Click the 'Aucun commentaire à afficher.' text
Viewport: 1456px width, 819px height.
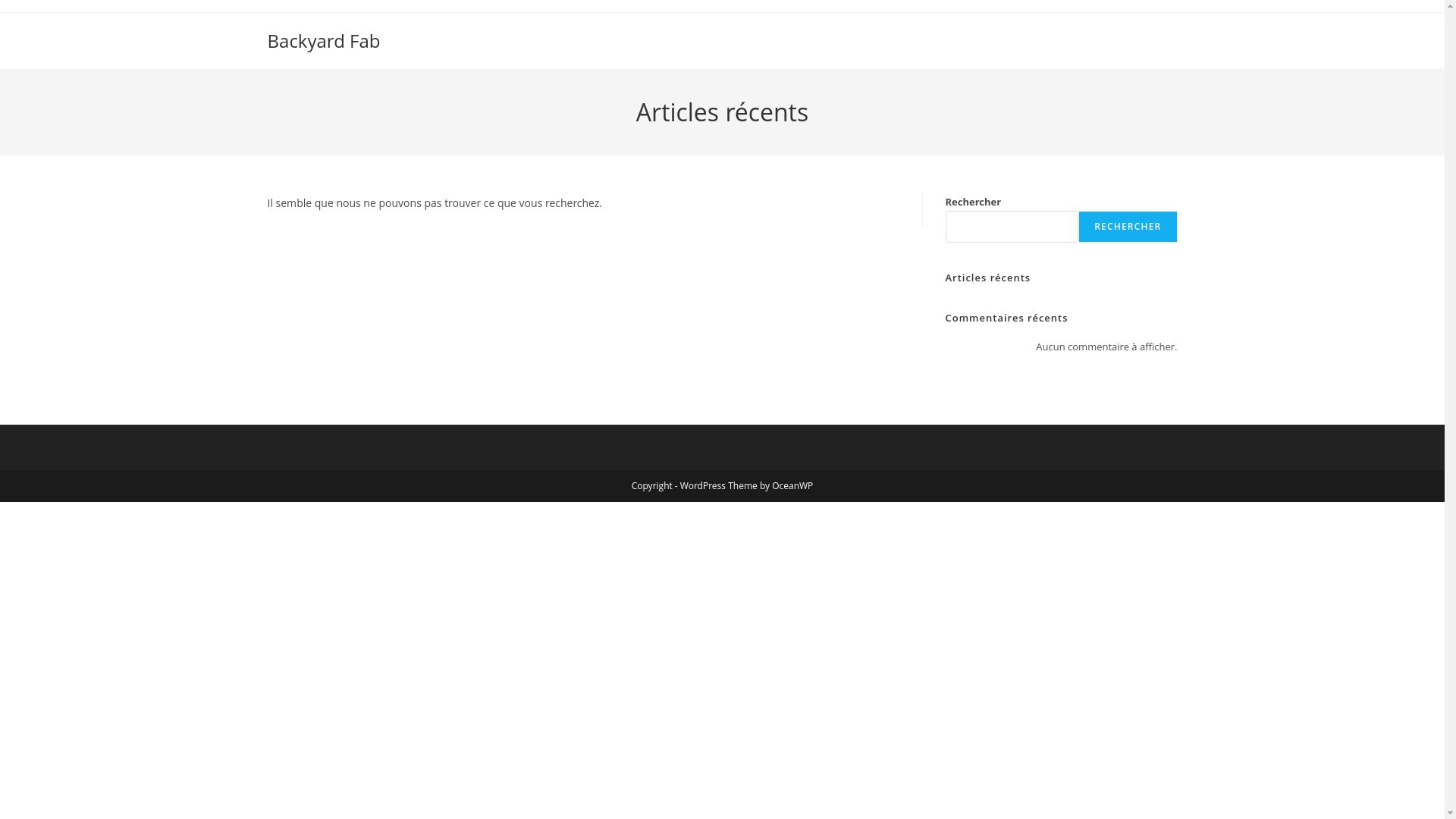[x=1106, y=347]
